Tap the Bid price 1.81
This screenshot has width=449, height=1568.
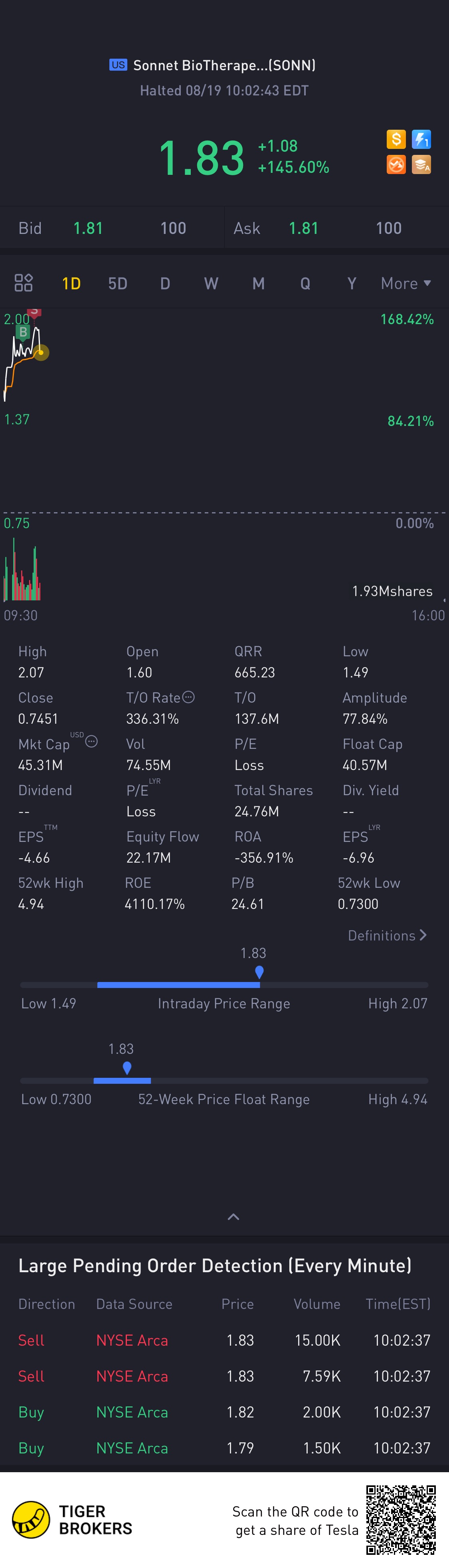coord(88,228)
